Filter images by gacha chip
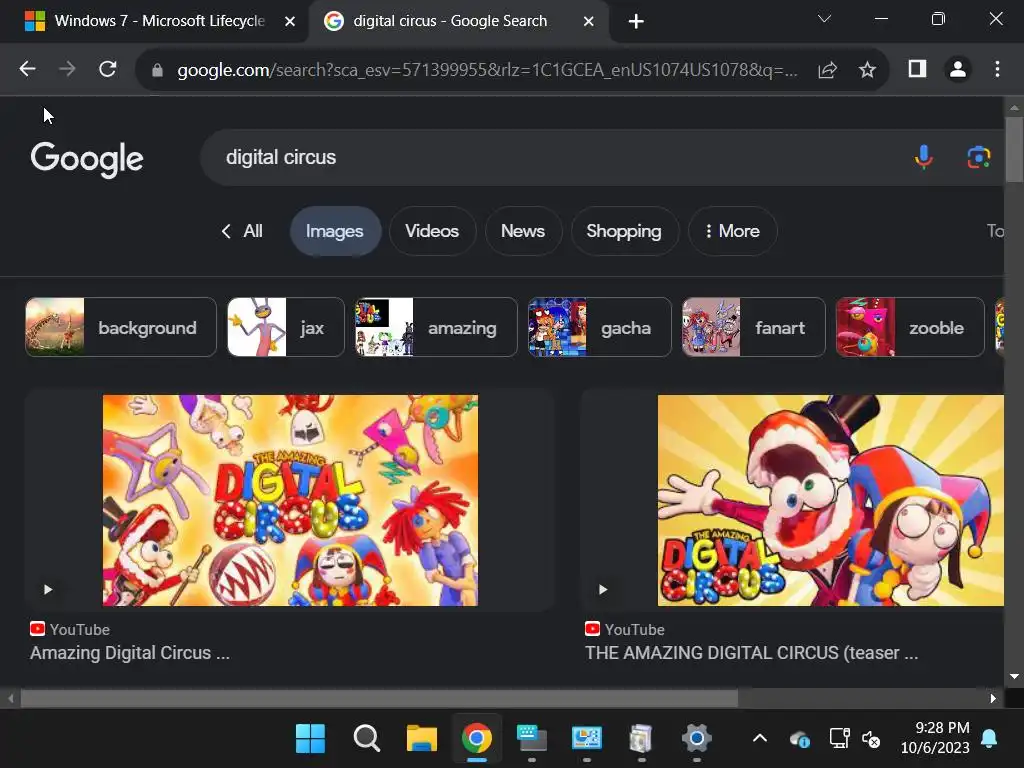 [600, 327]
